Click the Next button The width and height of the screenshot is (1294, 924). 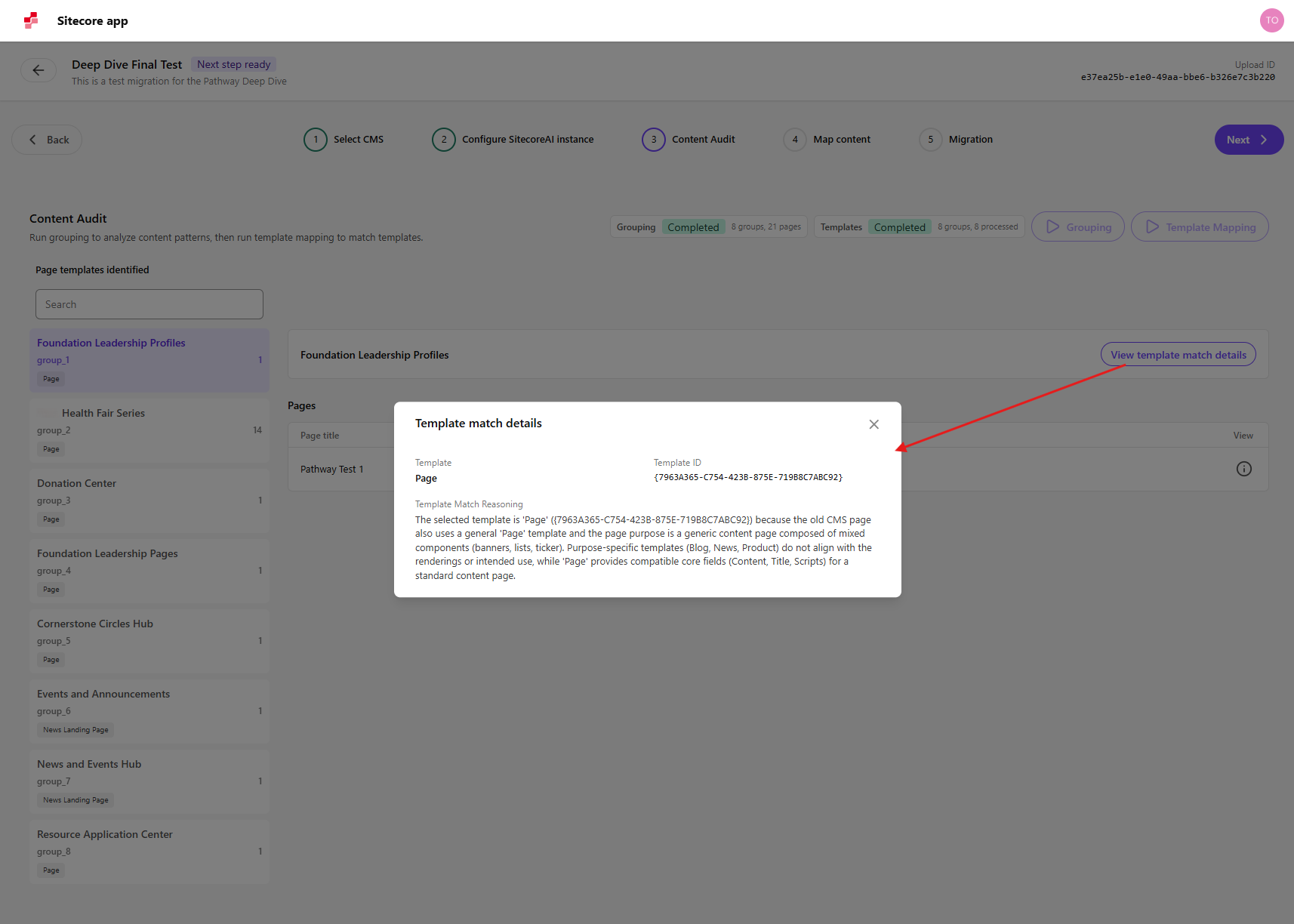coord(1248,140)
